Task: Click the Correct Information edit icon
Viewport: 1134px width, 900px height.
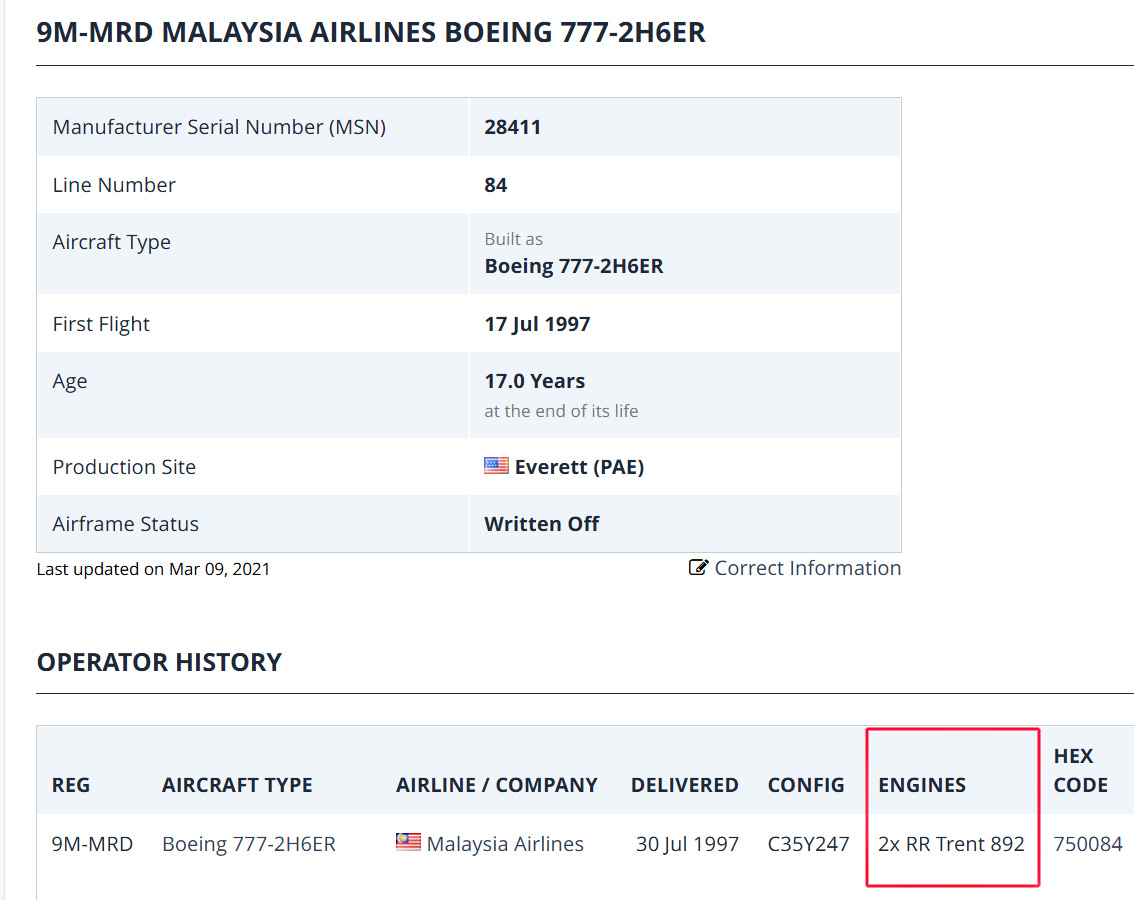Action: (698, 567)
